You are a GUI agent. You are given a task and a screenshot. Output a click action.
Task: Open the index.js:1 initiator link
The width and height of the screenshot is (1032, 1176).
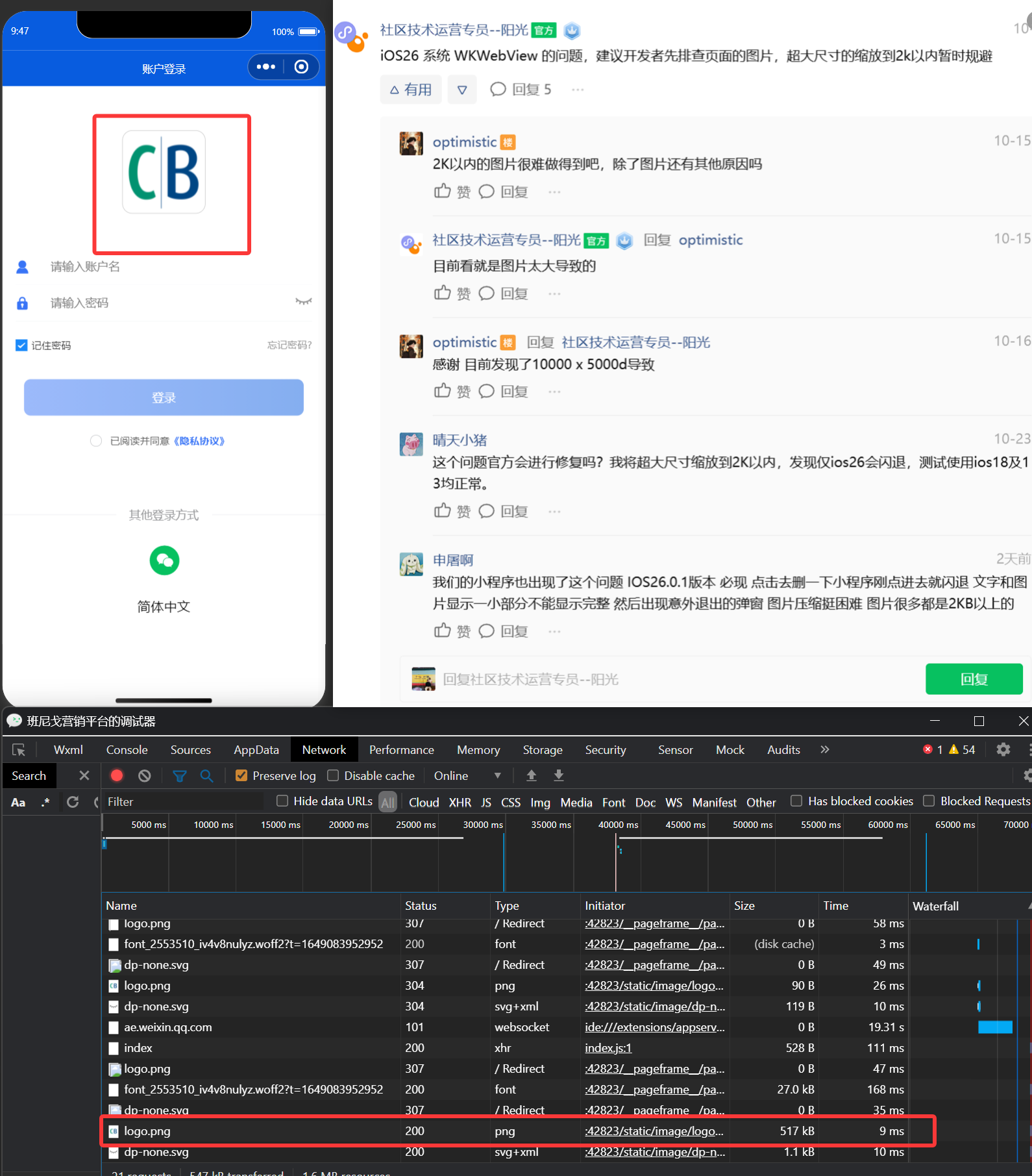(608, 1047)
